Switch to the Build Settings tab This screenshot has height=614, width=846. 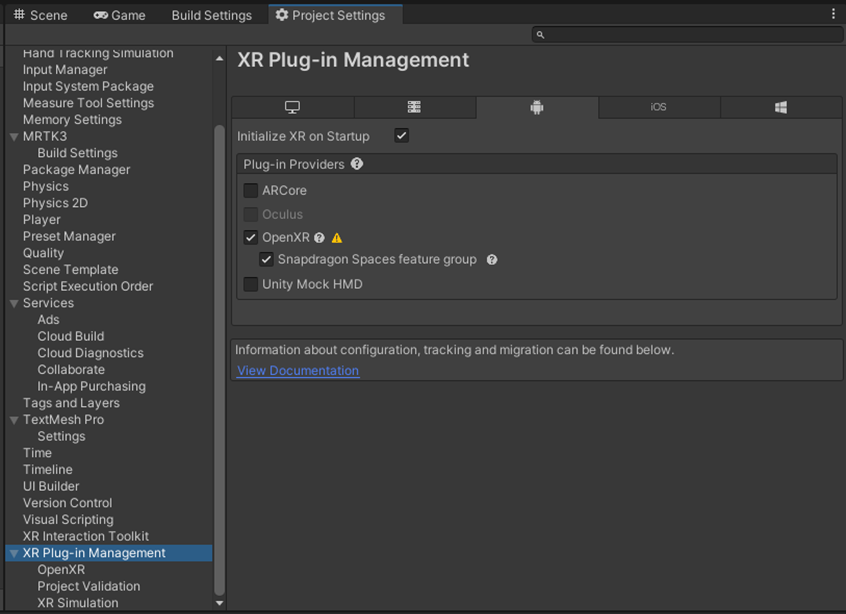click(212, 15)
